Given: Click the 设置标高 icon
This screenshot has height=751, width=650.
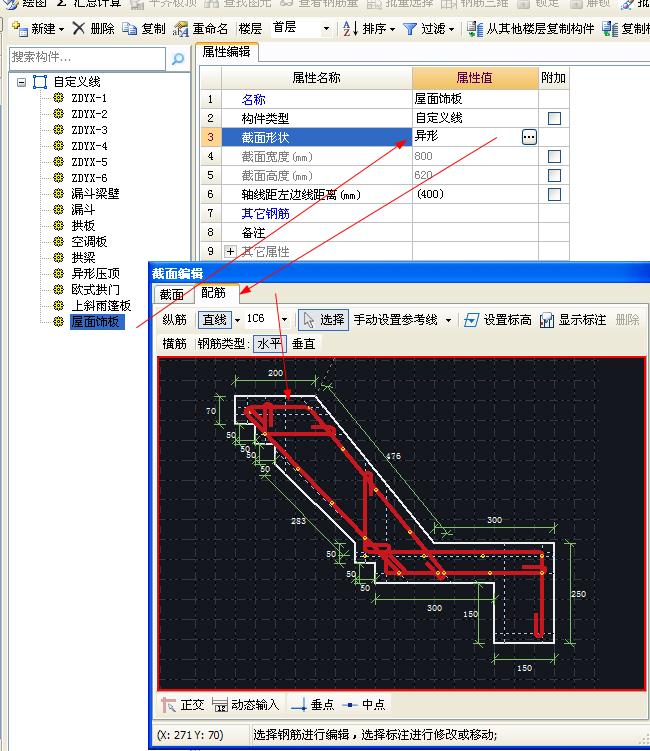Looking at the screenshot, I should (x=471, y=320).
